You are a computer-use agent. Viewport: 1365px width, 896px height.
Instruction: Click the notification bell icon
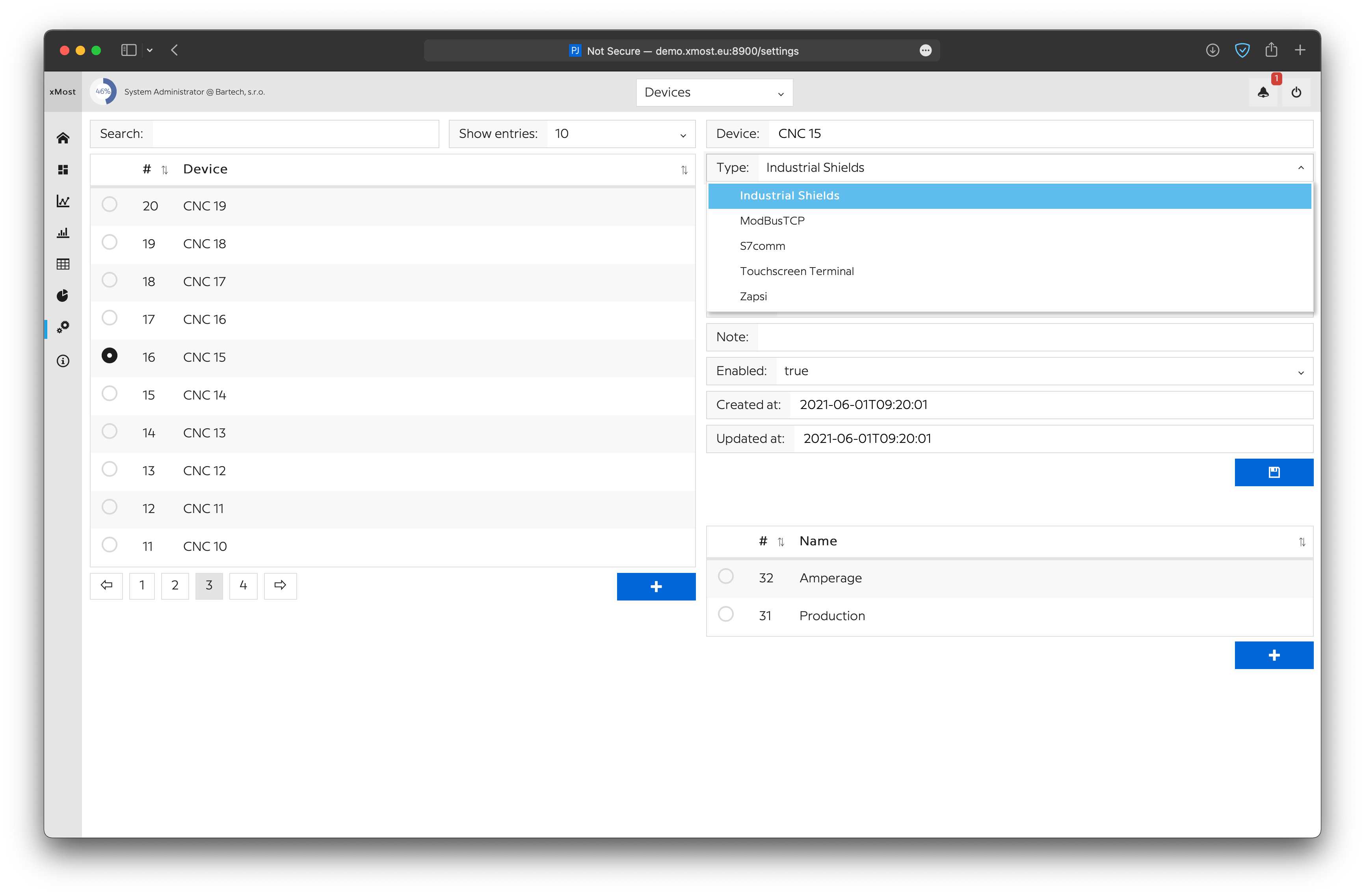(1263, 92)
